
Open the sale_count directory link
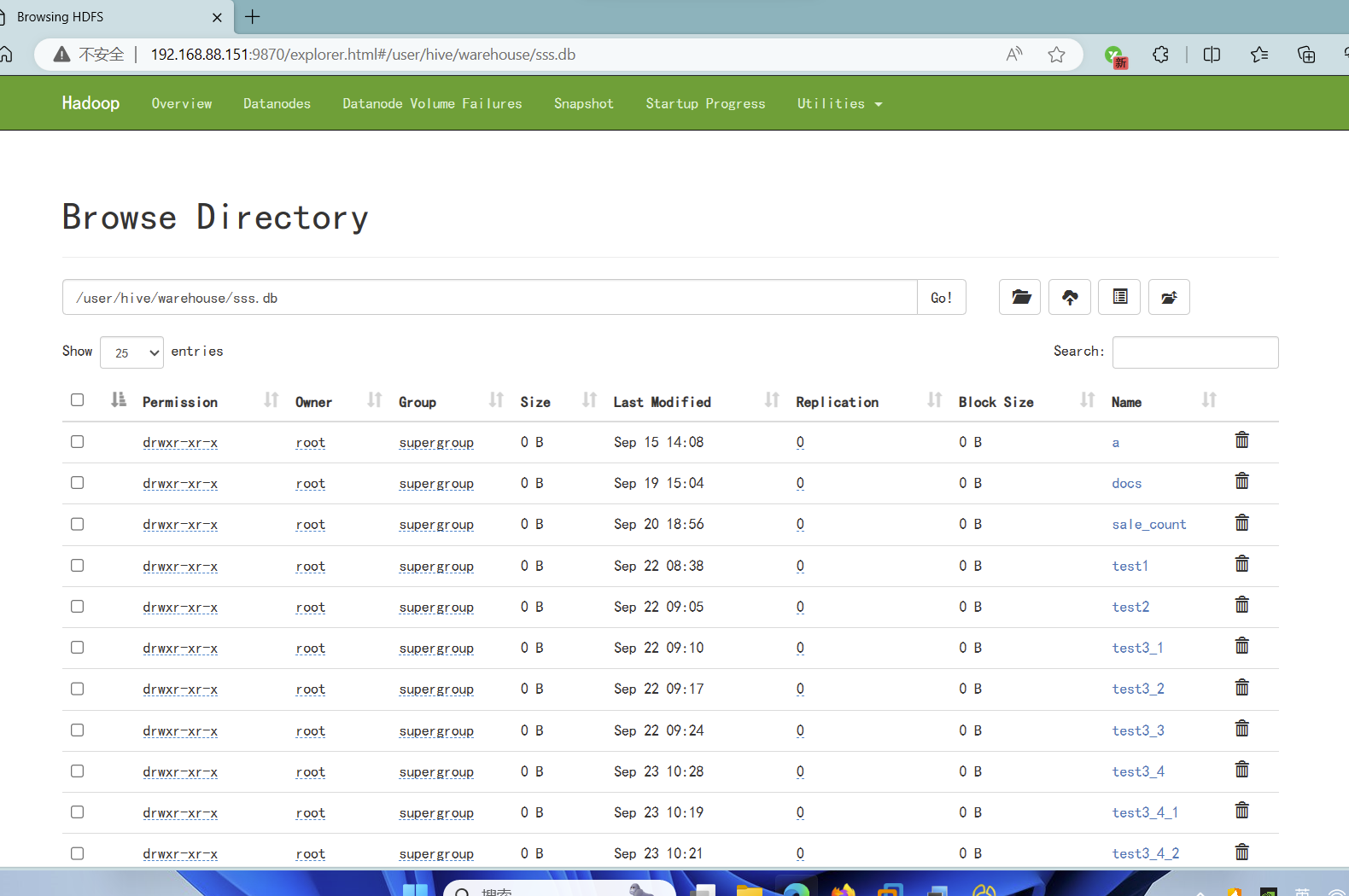pos(1149,525)
